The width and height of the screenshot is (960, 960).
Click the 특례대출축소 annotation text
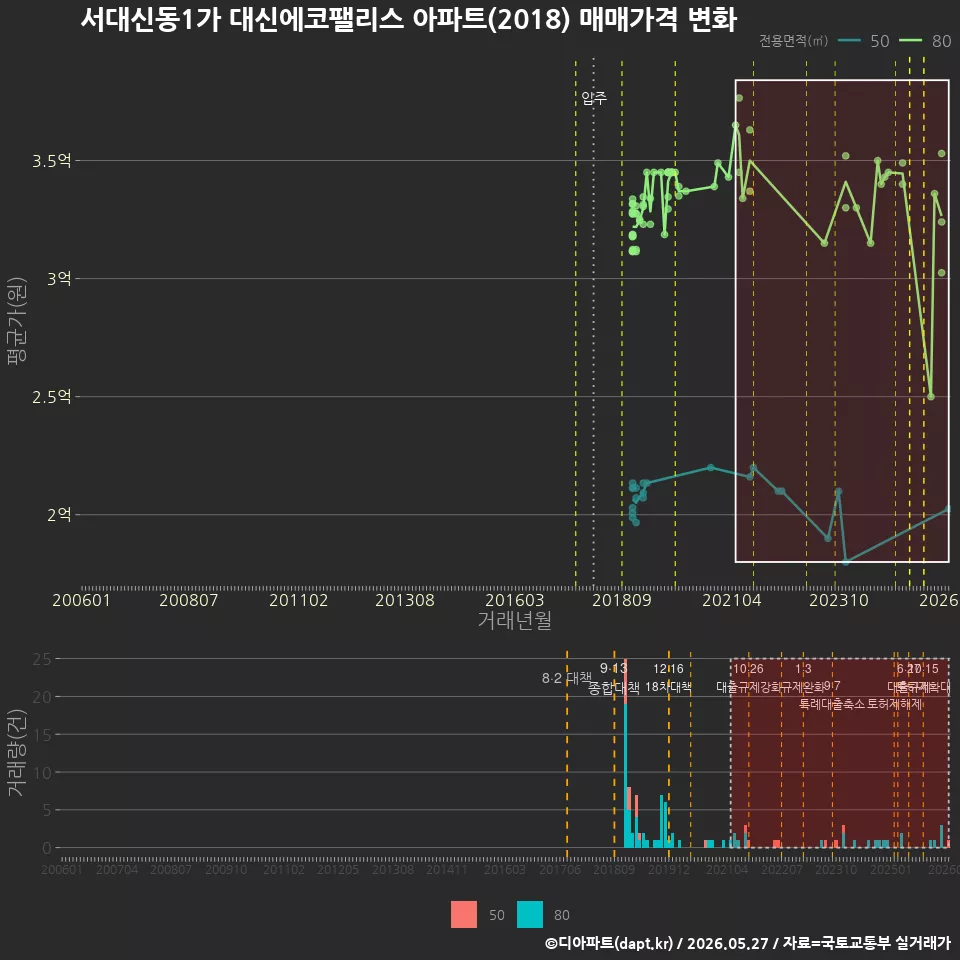pyautogui.click(x=832, y=704)
